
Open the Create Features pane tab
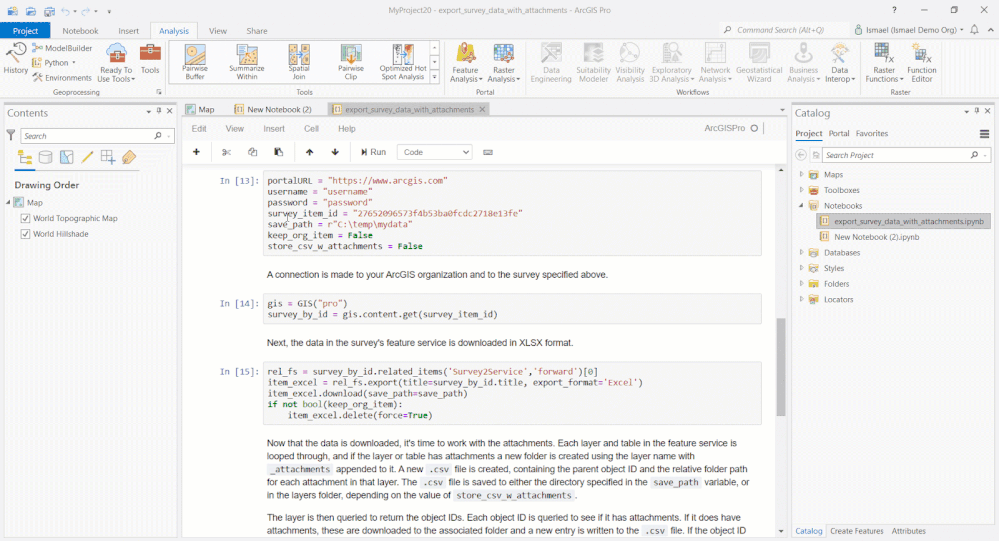click(x=856, y=531)
